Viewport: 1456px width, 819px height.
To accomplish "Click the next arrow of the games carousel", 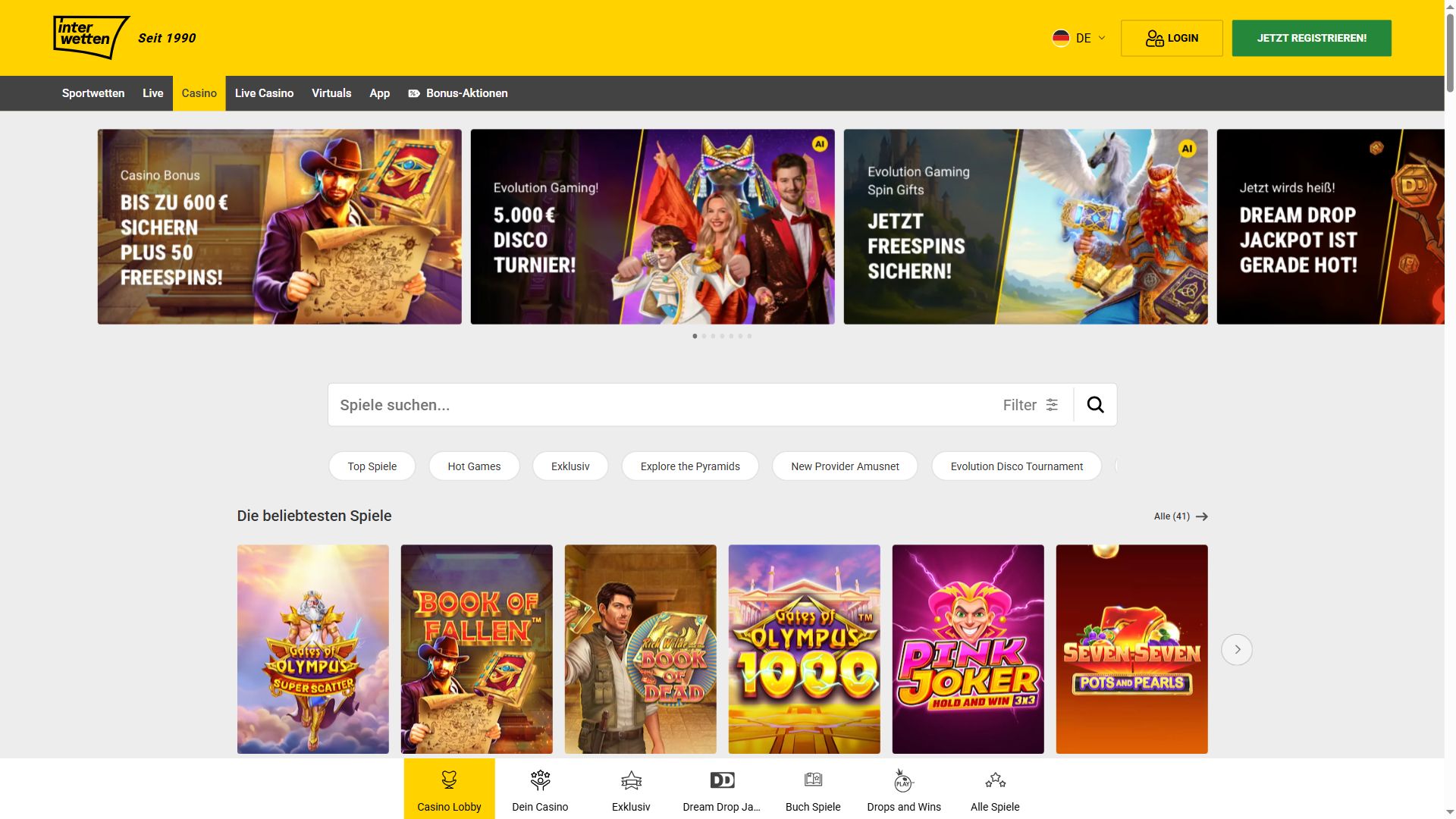I will pyautogui.click(x=1237, y=650).
